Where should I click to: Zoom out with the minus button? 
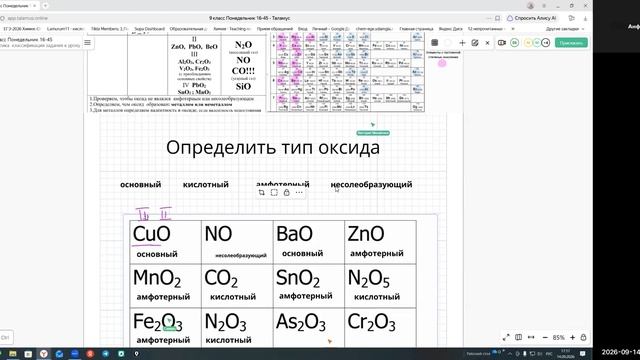pyautogui.click(x=545, y=338)
